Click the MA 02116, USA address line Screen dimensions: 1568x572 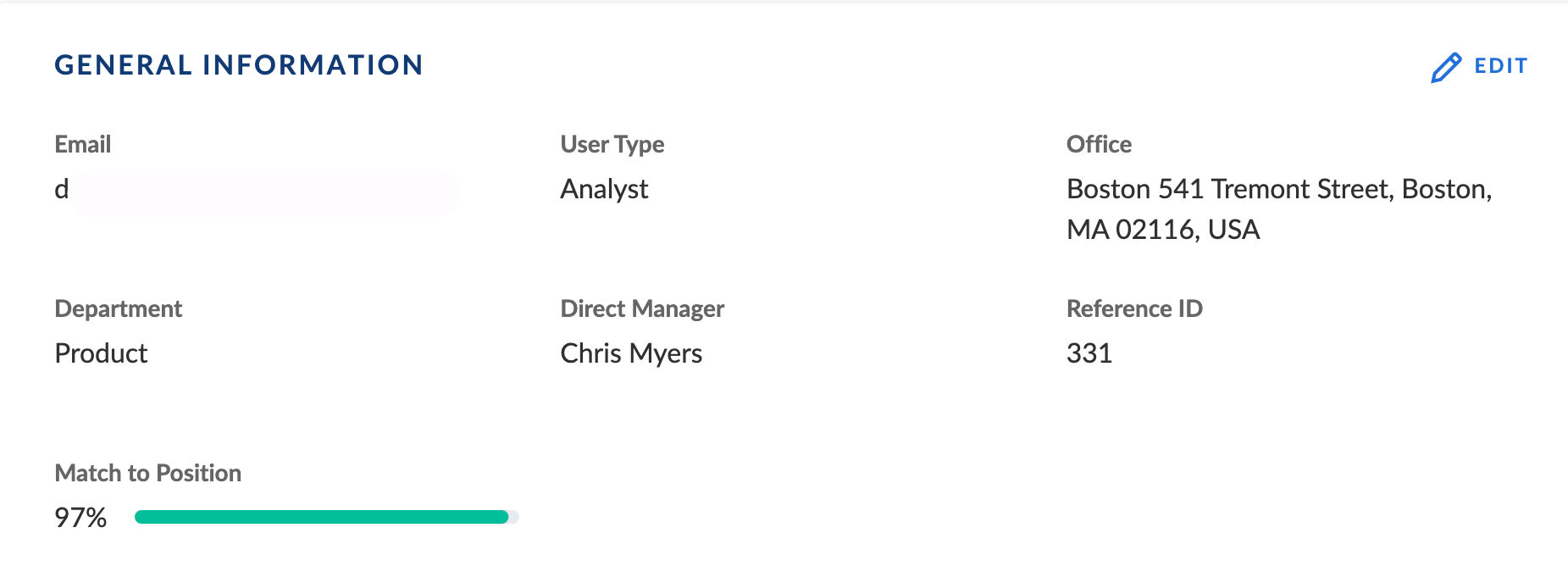[1163, 230]
